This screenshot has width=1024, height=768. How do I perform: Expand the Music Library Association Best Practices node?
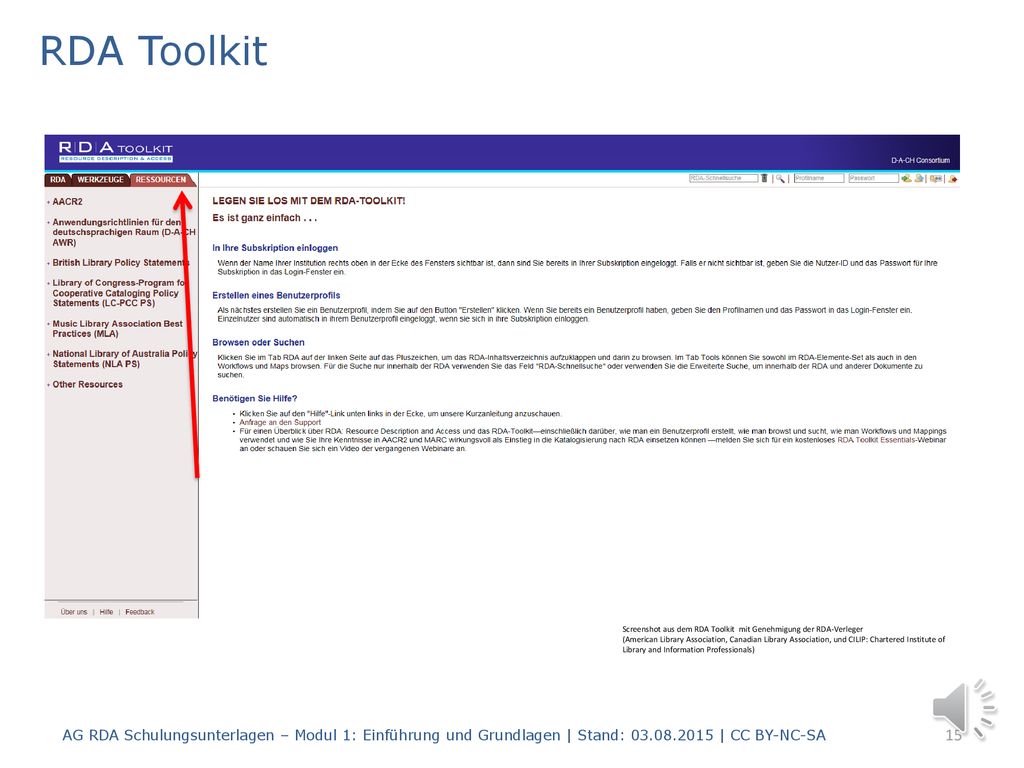48,324
